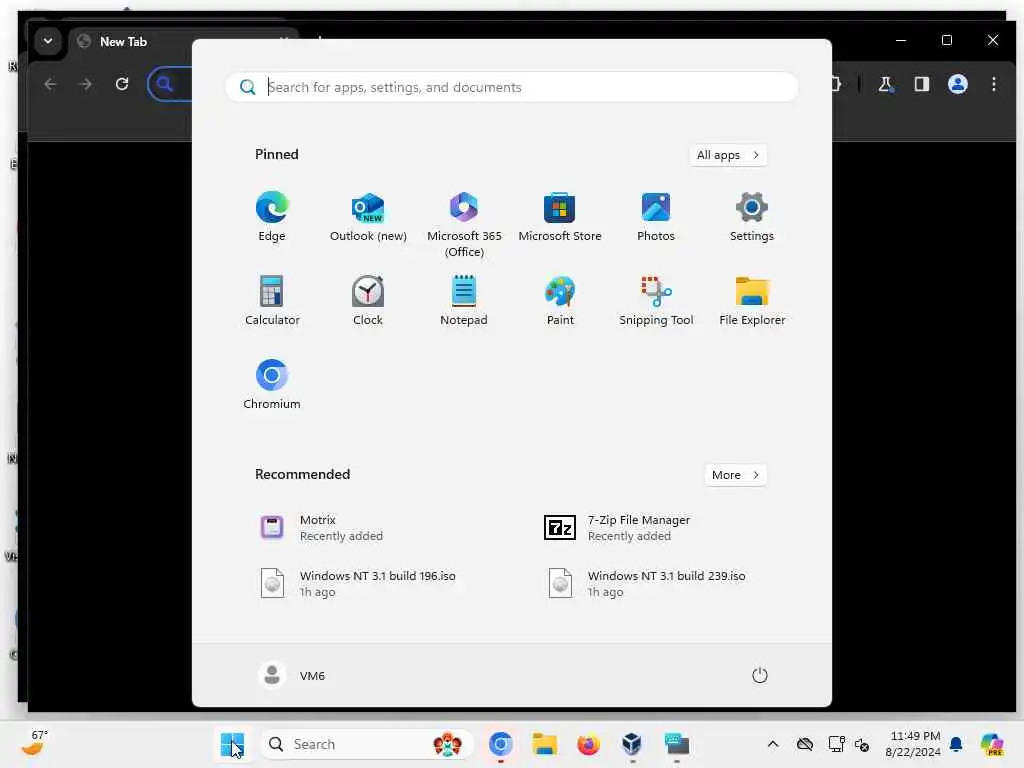The image size is (1024, 768).
Task: Open Settings from pinned apps
Action: point(752,217)
